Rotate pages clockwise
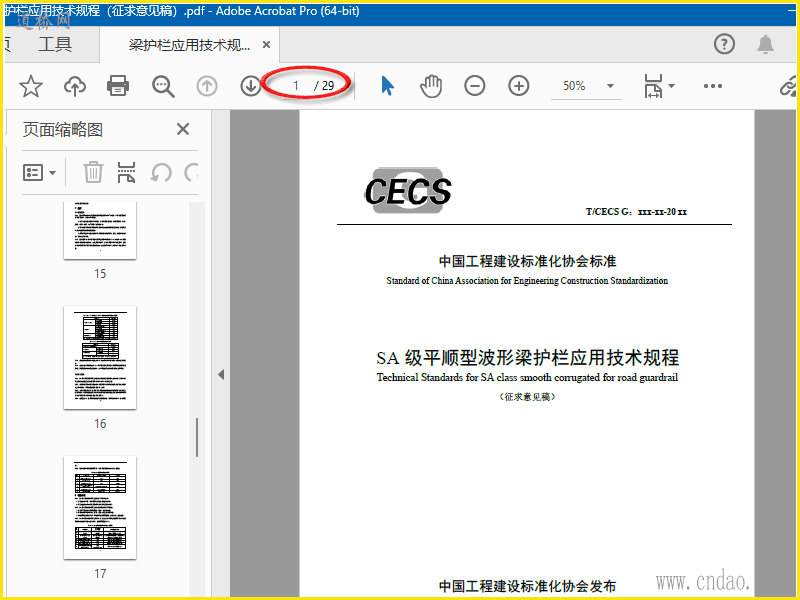800x600 pixels. click(x=191, y=172)
